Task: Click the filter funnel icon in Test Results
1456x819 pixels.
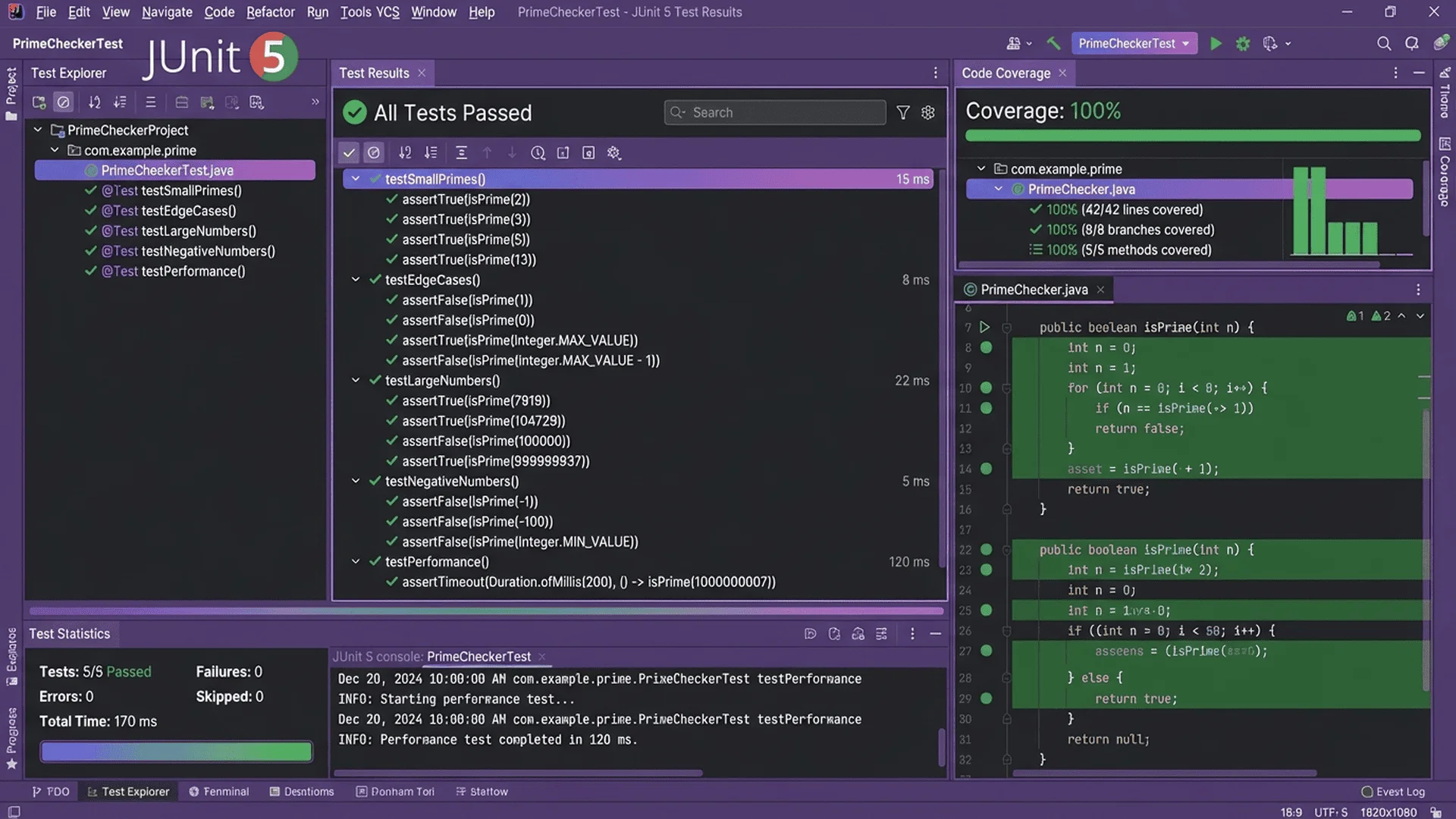Action: click(902, 113)
